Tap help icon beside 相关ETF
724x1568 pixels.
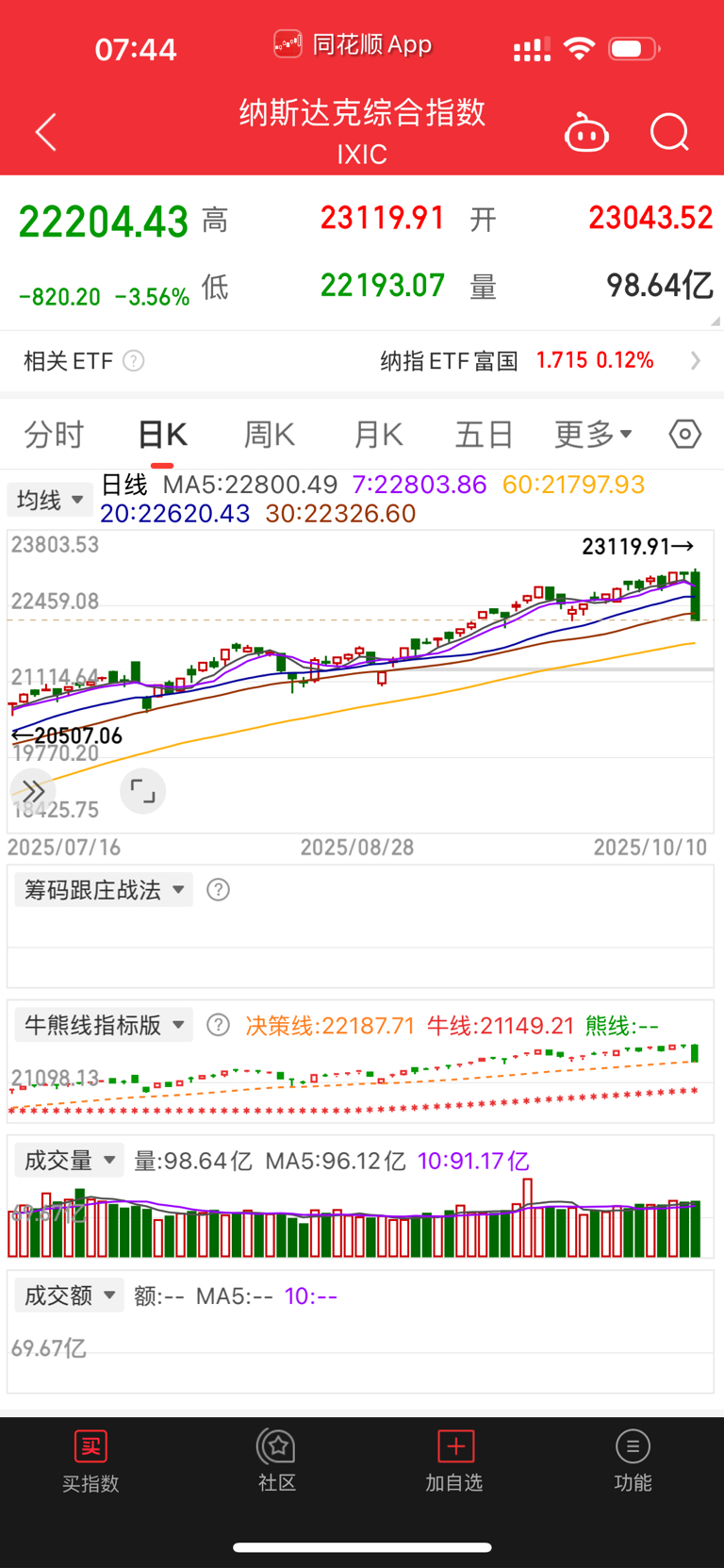[x=134, y=361]
